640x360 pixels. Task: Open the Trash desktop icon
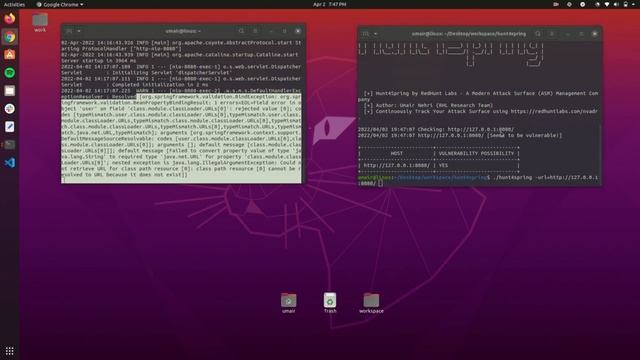tap(330, 303)
